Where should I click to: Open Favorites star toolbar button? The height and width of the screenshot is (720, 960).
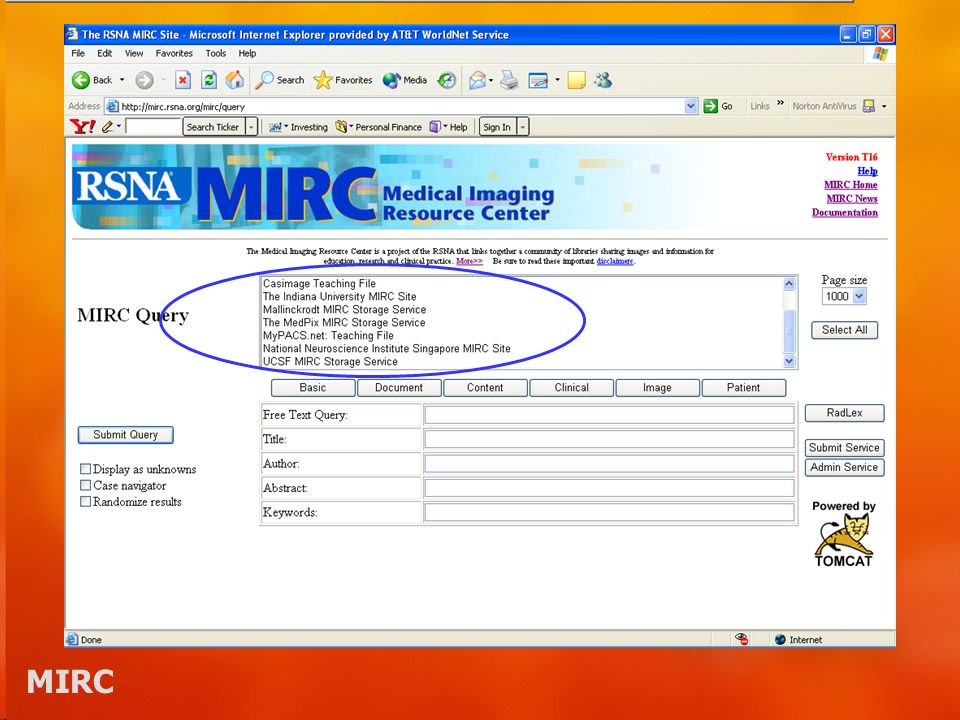343,80
